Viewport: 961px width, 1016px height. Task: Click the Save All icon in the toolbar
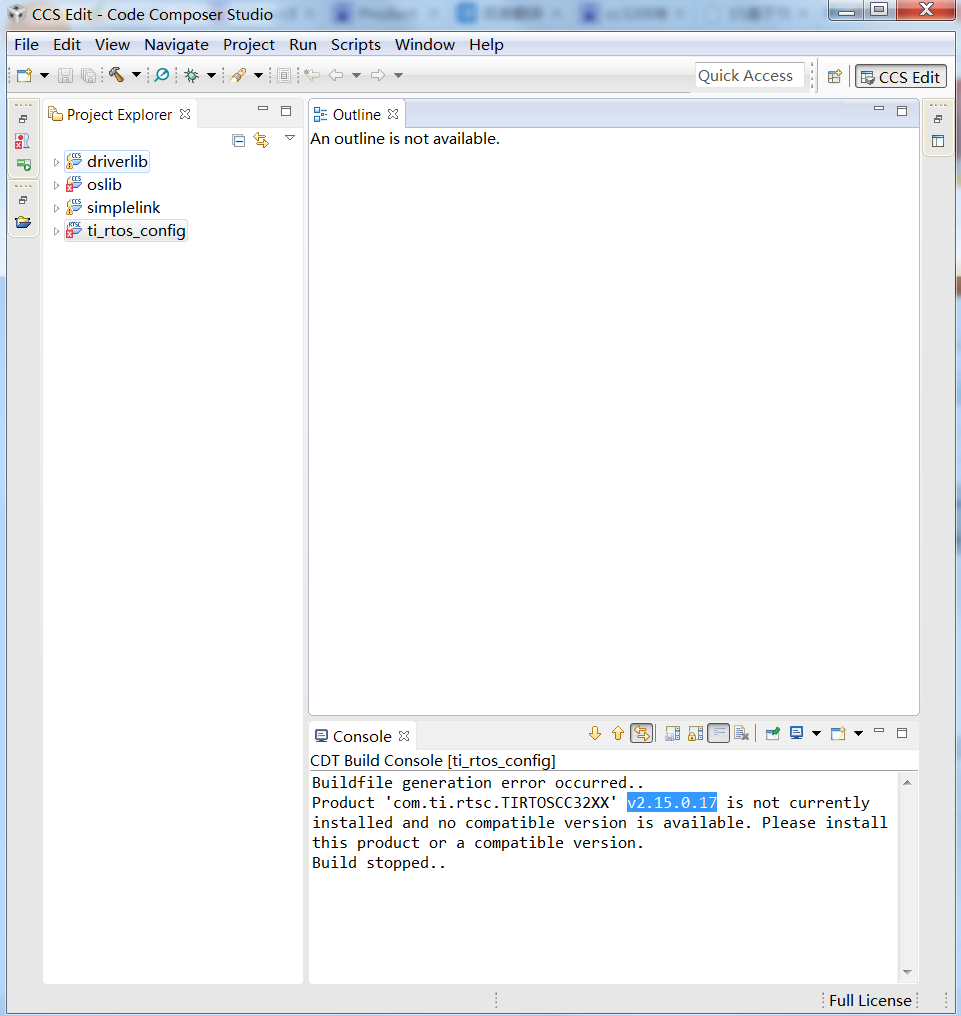(88, 76)
